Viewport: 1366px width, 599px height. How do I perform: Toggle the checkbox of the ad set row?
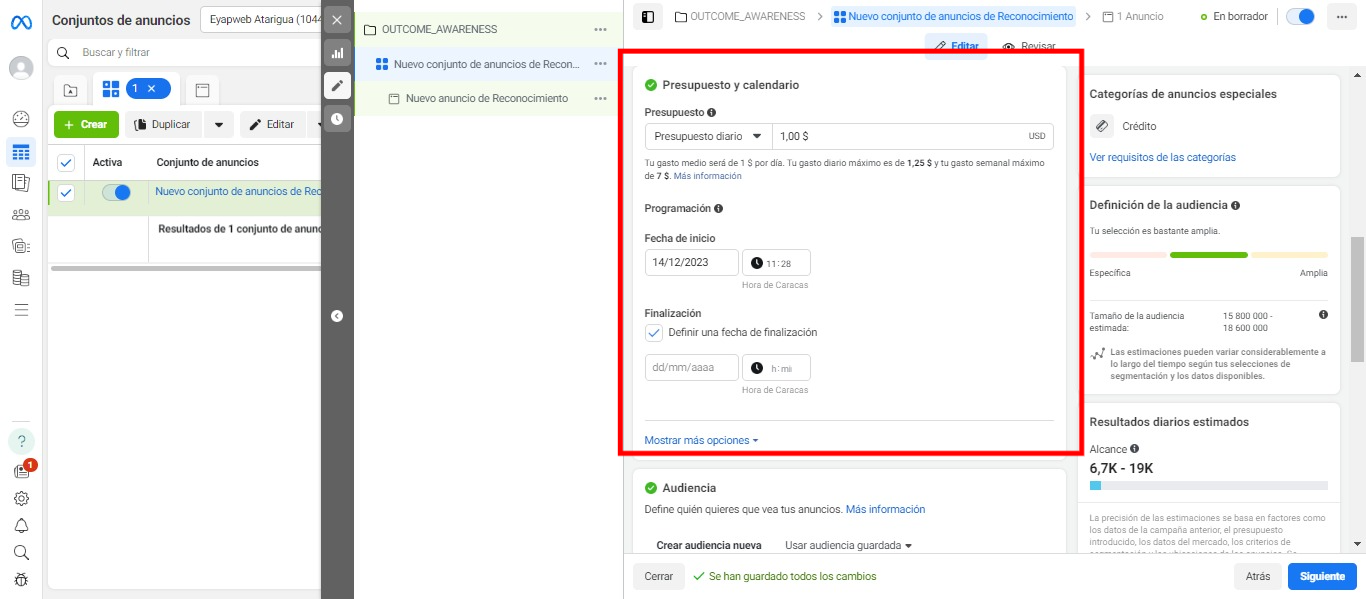tap(66, 193)
